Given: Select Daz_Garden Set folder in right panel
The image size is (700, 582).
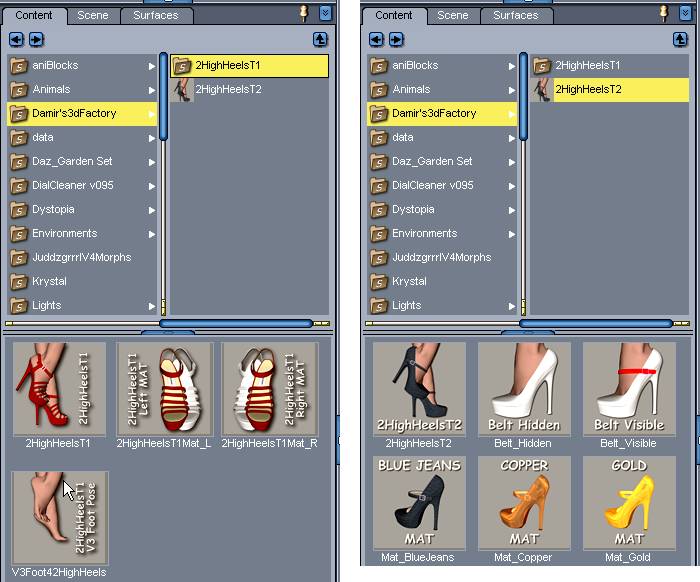Looking at the screenshot, I should 442,162.
